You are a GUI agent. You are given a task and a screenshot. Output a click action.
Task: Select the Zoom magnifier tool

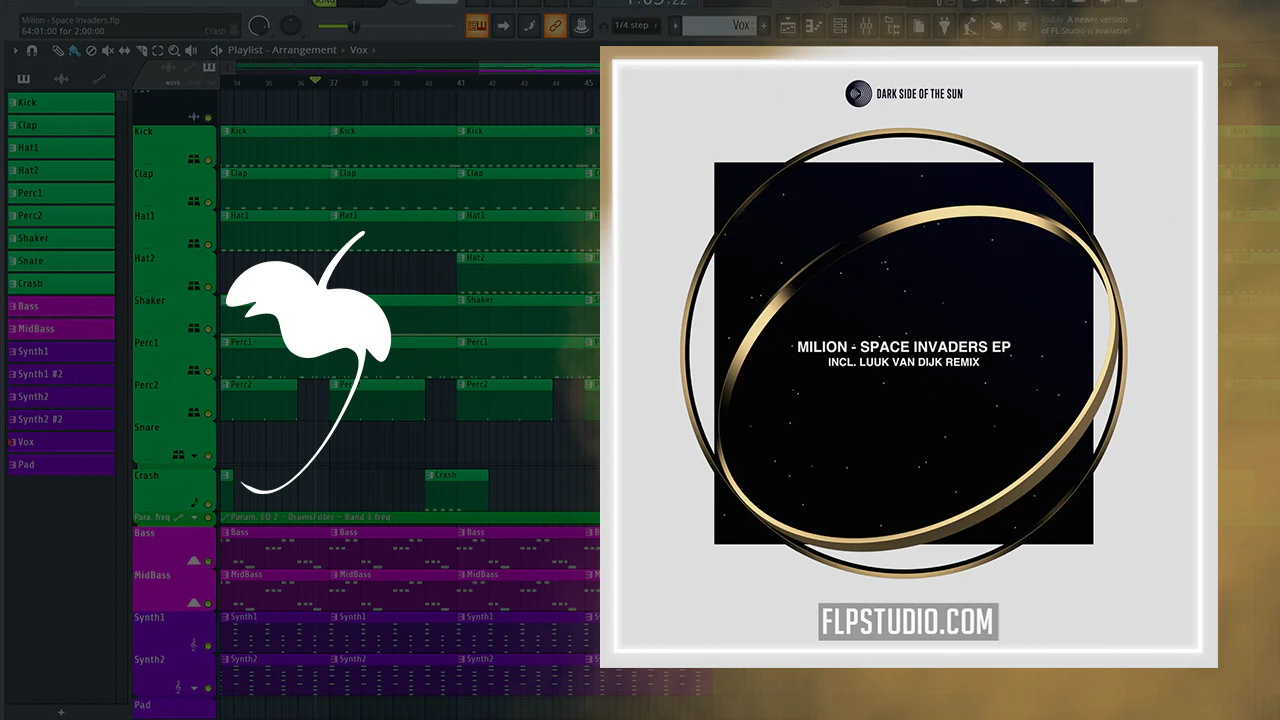(176, 50)
